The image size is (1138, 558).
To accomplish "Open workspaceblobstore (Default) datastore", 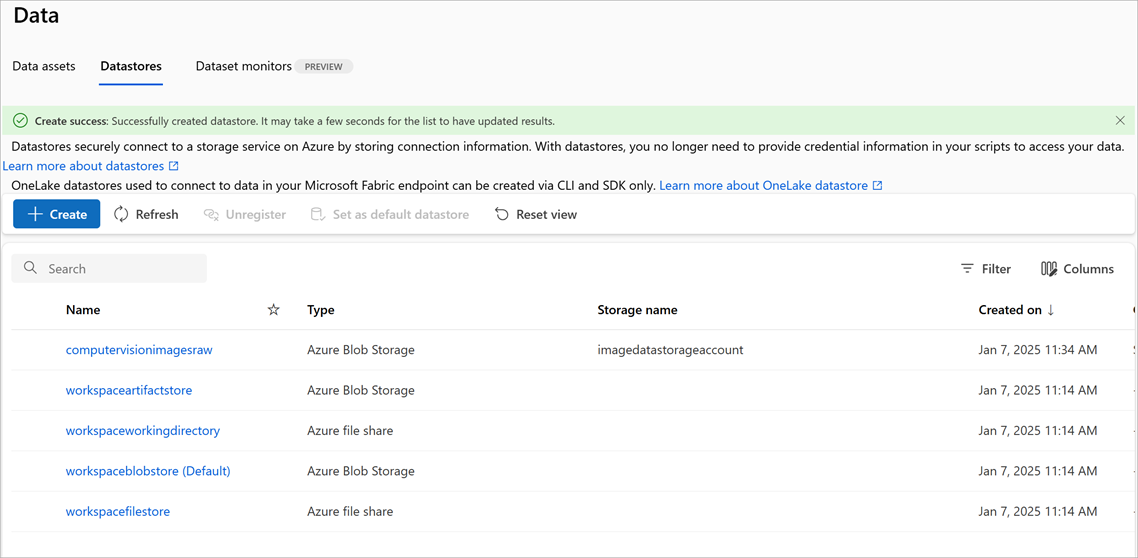I will click(x=148, y=471).
